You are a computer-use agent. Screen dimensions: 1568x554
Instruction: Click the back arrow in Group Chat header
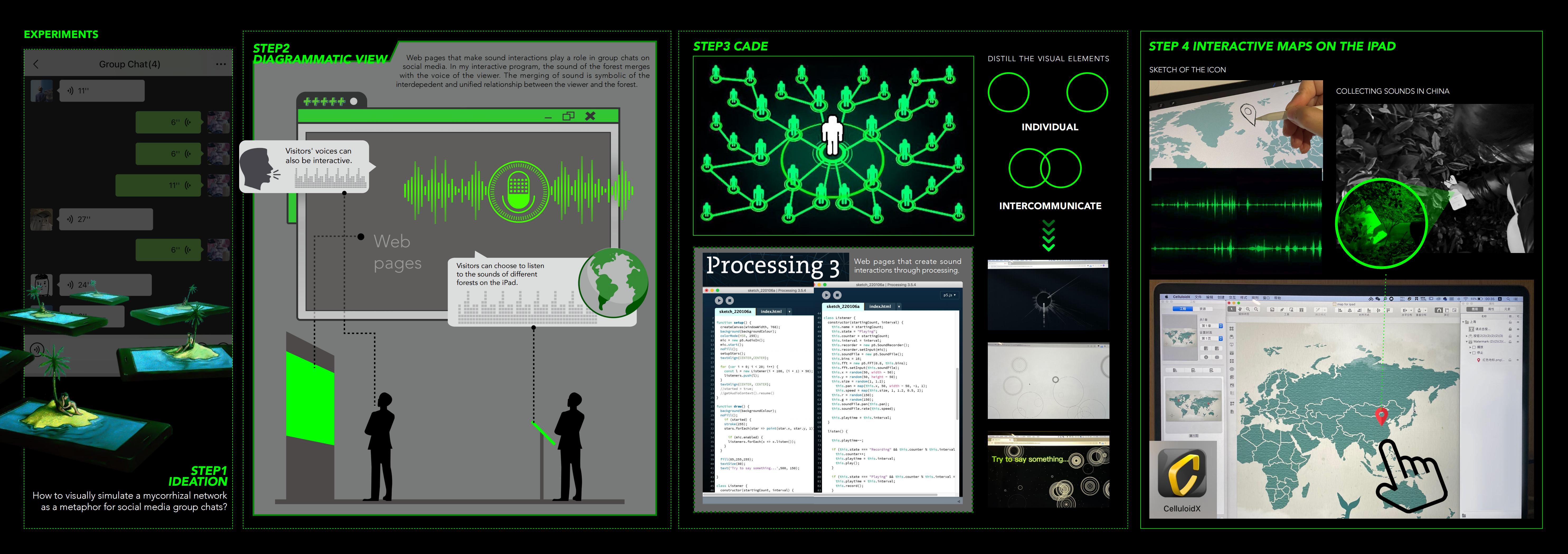pyautogui.click(x=36, y=64)
